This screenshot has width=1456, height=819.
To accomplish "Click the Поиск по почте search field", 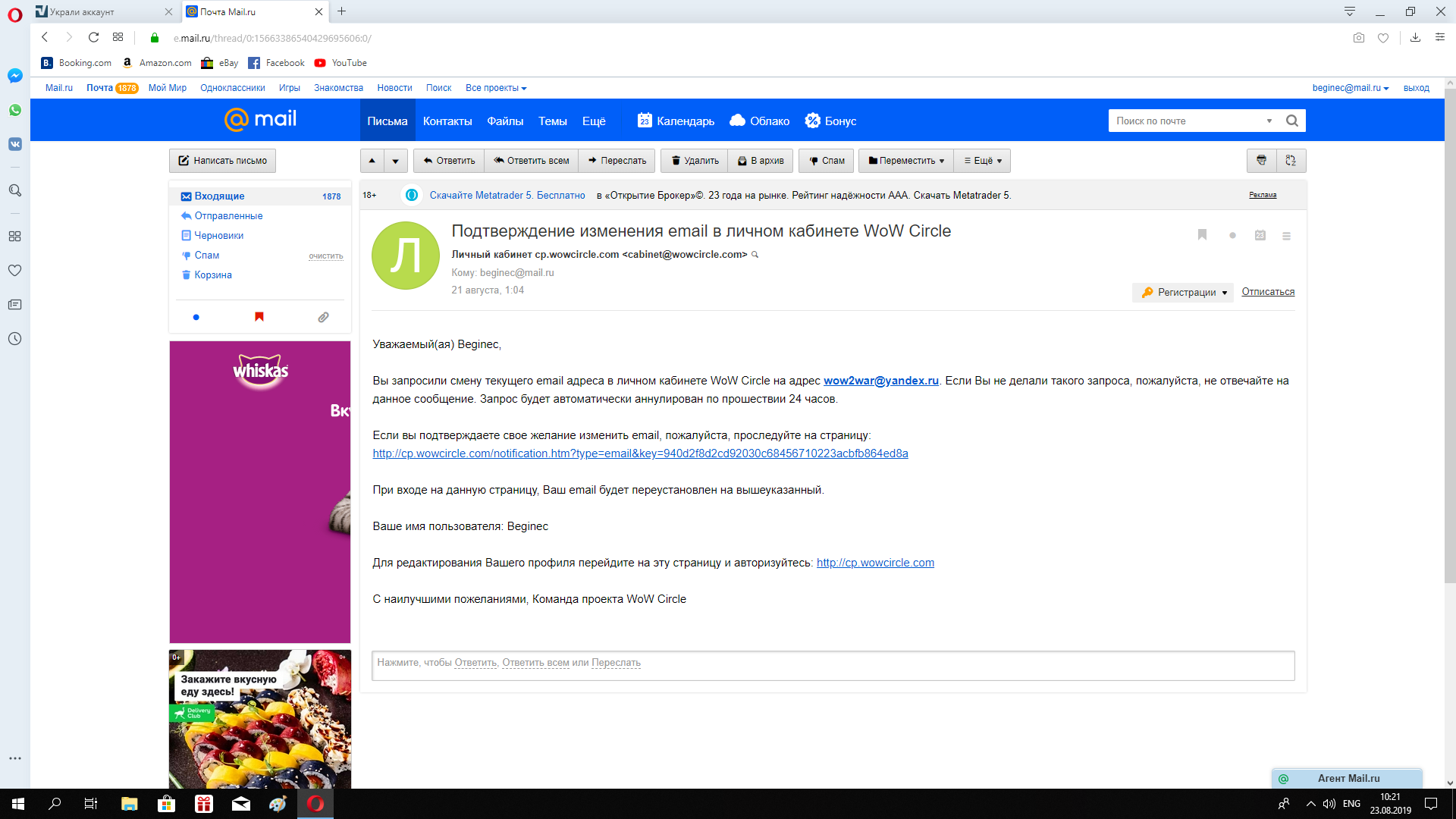I will [x=1187, y=121].
